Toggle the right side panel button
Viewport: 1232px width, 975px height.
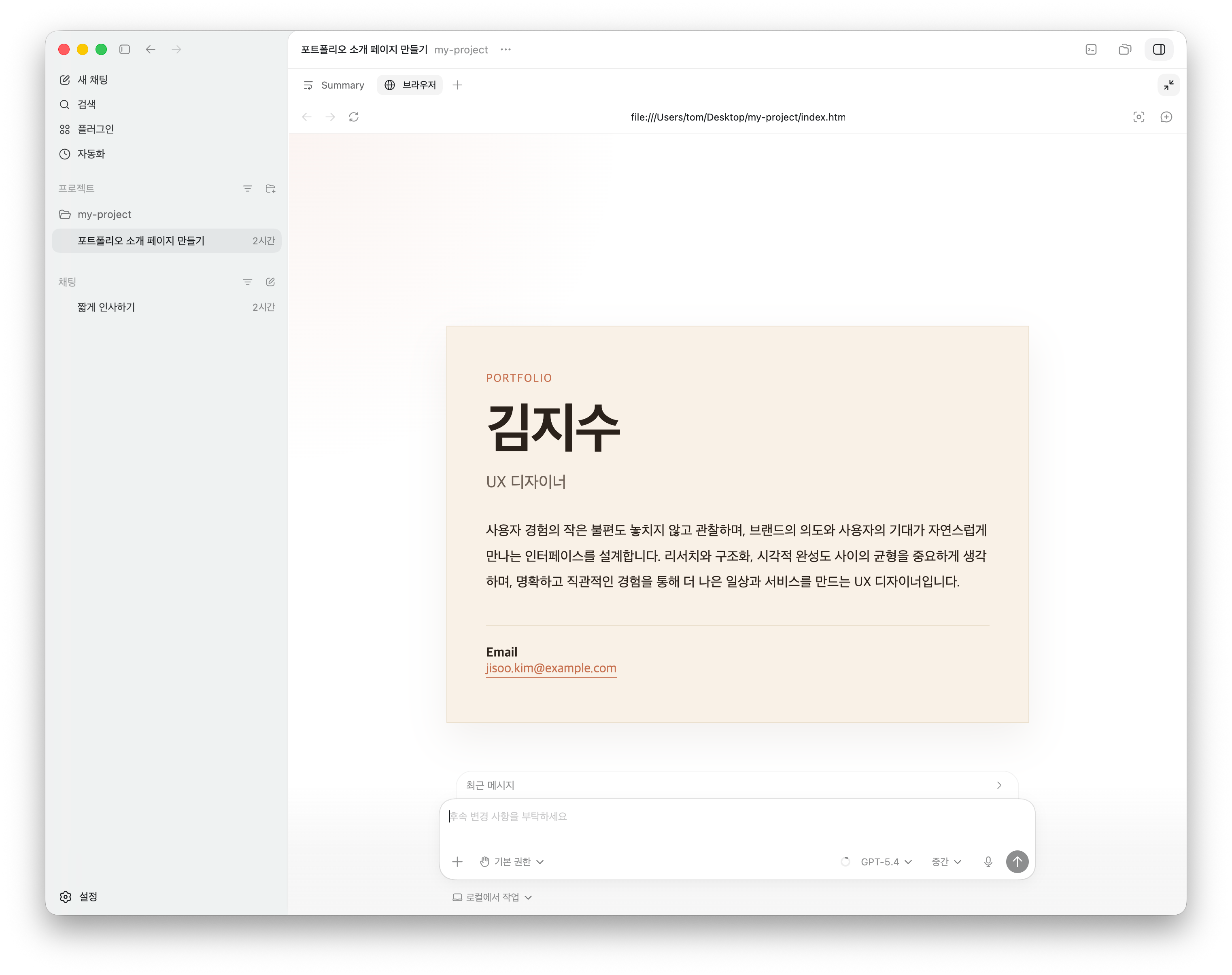(x=1159, y=50)
